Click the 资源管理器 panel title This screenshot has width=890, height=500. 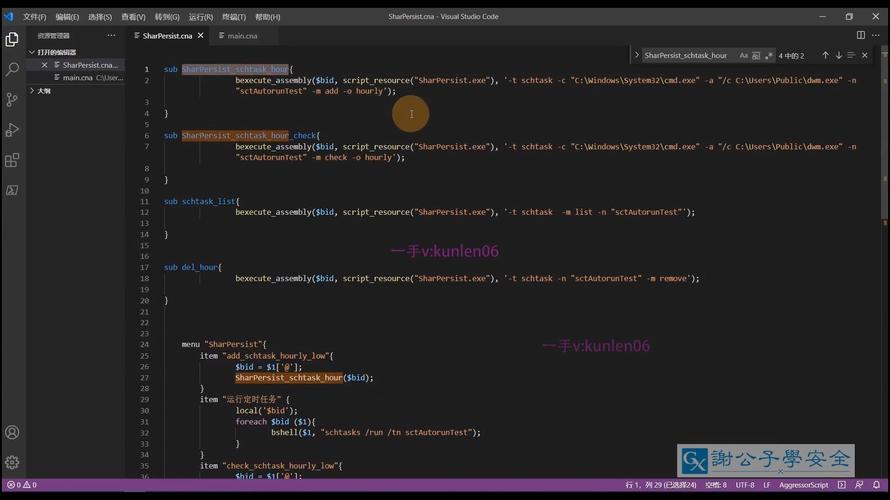(53, 36)
